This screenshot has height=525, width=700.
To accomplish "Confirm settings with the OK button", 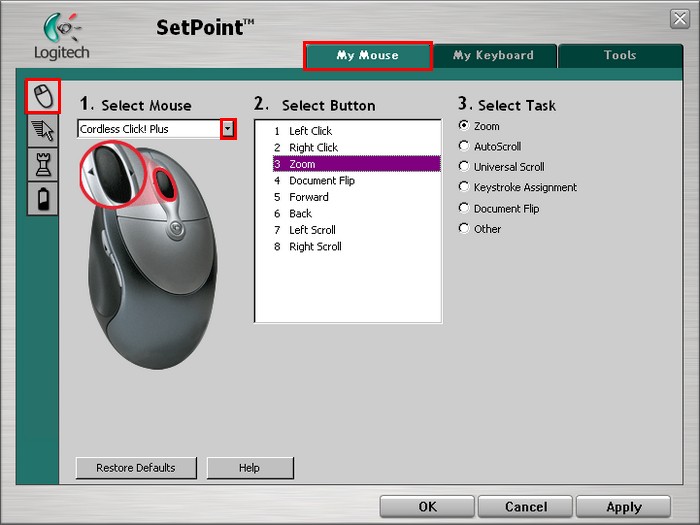I will click(x=427, y=507).
